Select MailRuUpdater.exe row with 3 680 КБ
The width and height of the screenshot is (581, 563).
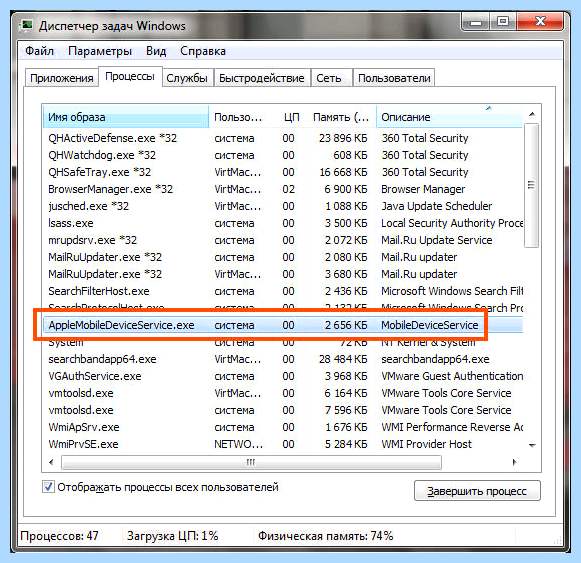(283, 274)
